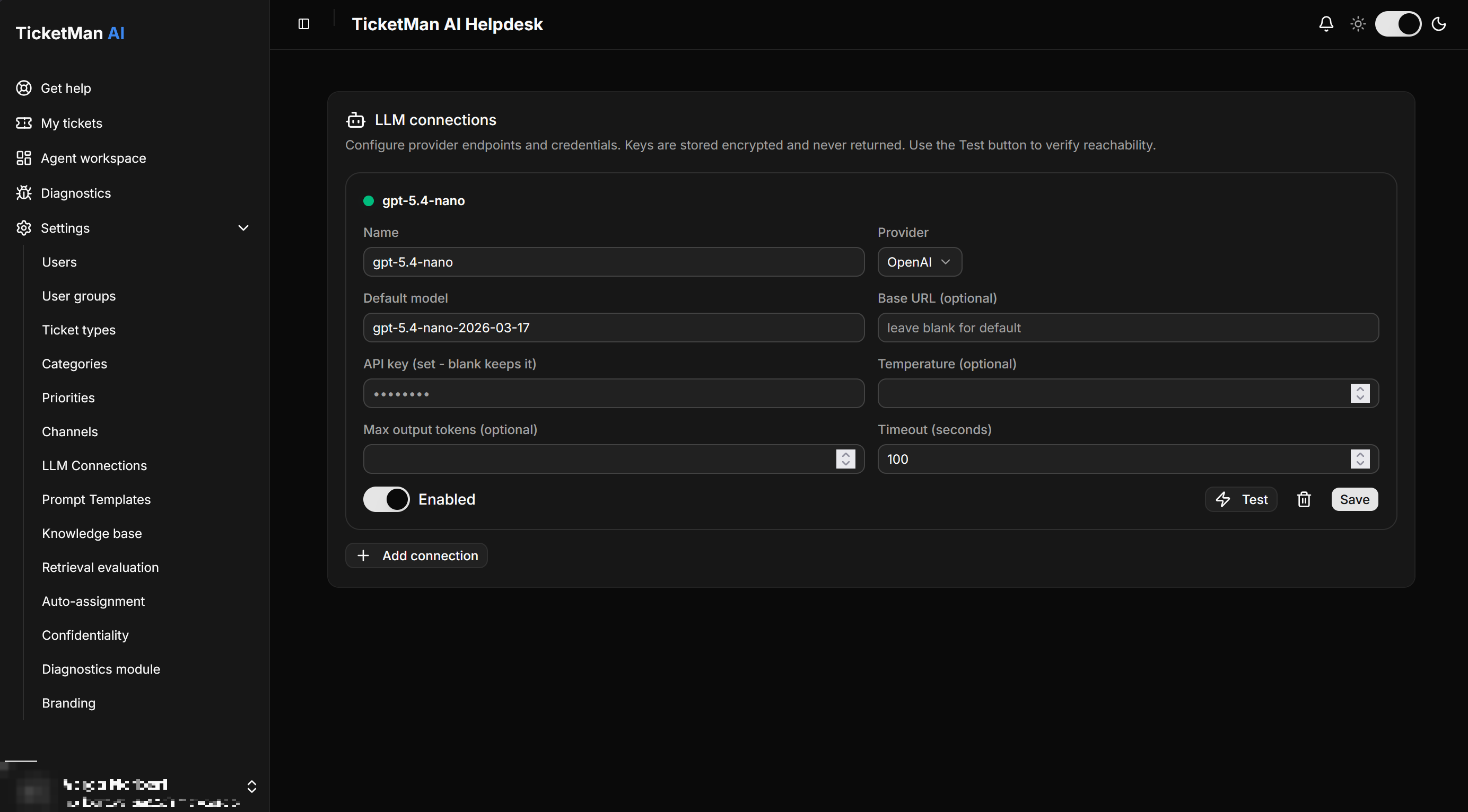Collapse the Settings menu chevron
This screenshot has height=812, width=1468.
click(x=243, y=228)
